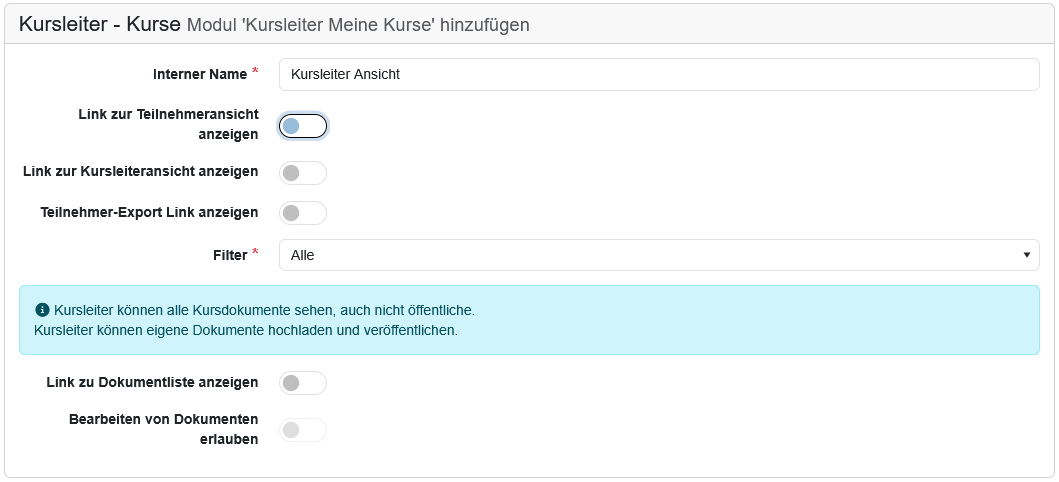This screenshot has width=1059, height=482.
Task: Click the Link zu Dokumentliste anzeigen label
Action: point(152,382)
